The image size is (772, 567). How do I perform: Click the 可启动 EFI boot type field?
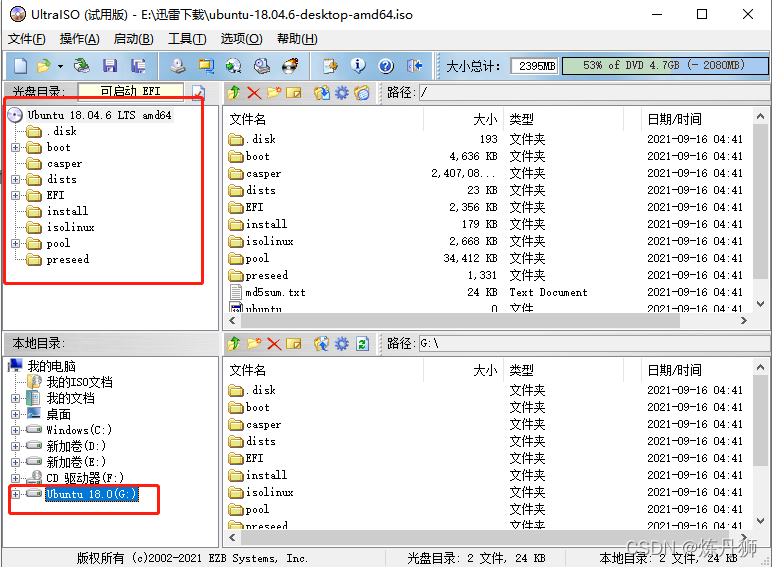click(130, 92)
